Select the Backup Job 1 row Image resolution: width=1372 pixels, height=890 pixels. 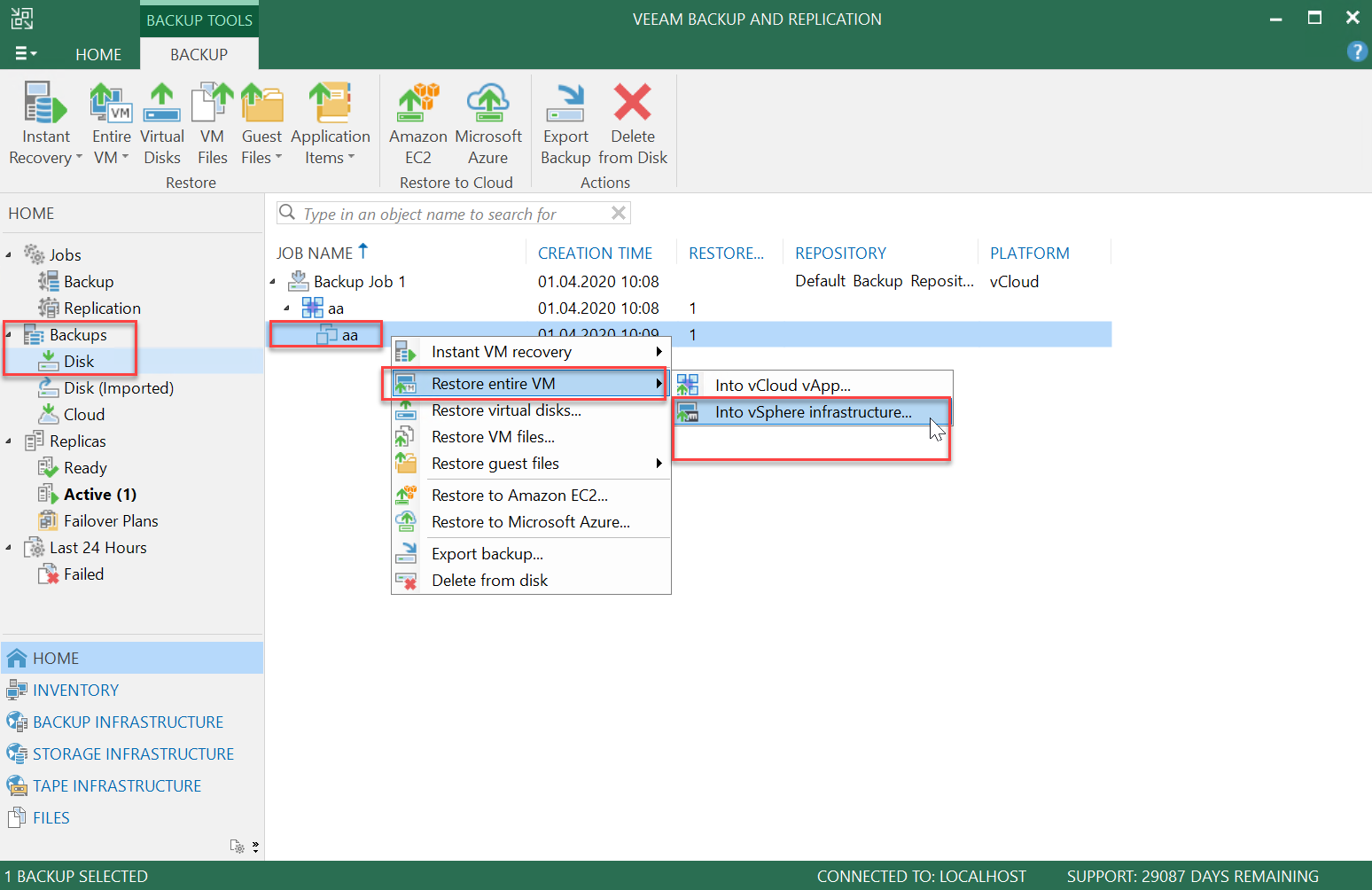(690, 282)
